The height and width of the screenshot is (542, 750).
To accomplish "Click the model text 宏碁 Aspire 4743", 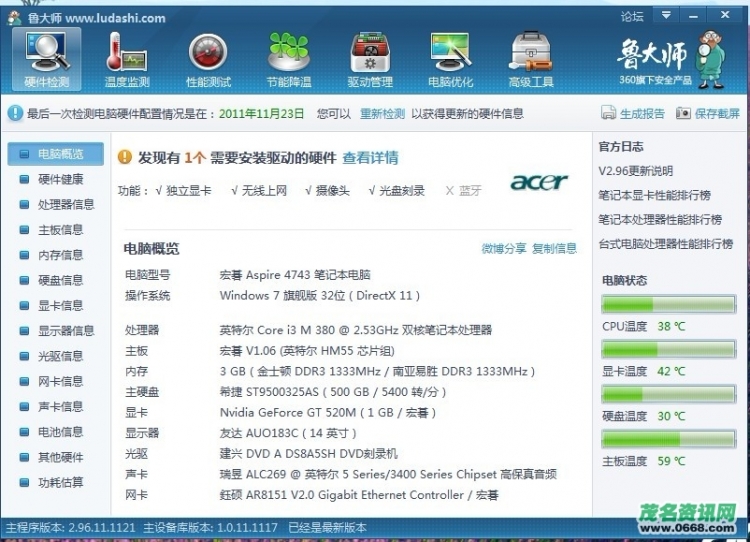I will 265,275.
